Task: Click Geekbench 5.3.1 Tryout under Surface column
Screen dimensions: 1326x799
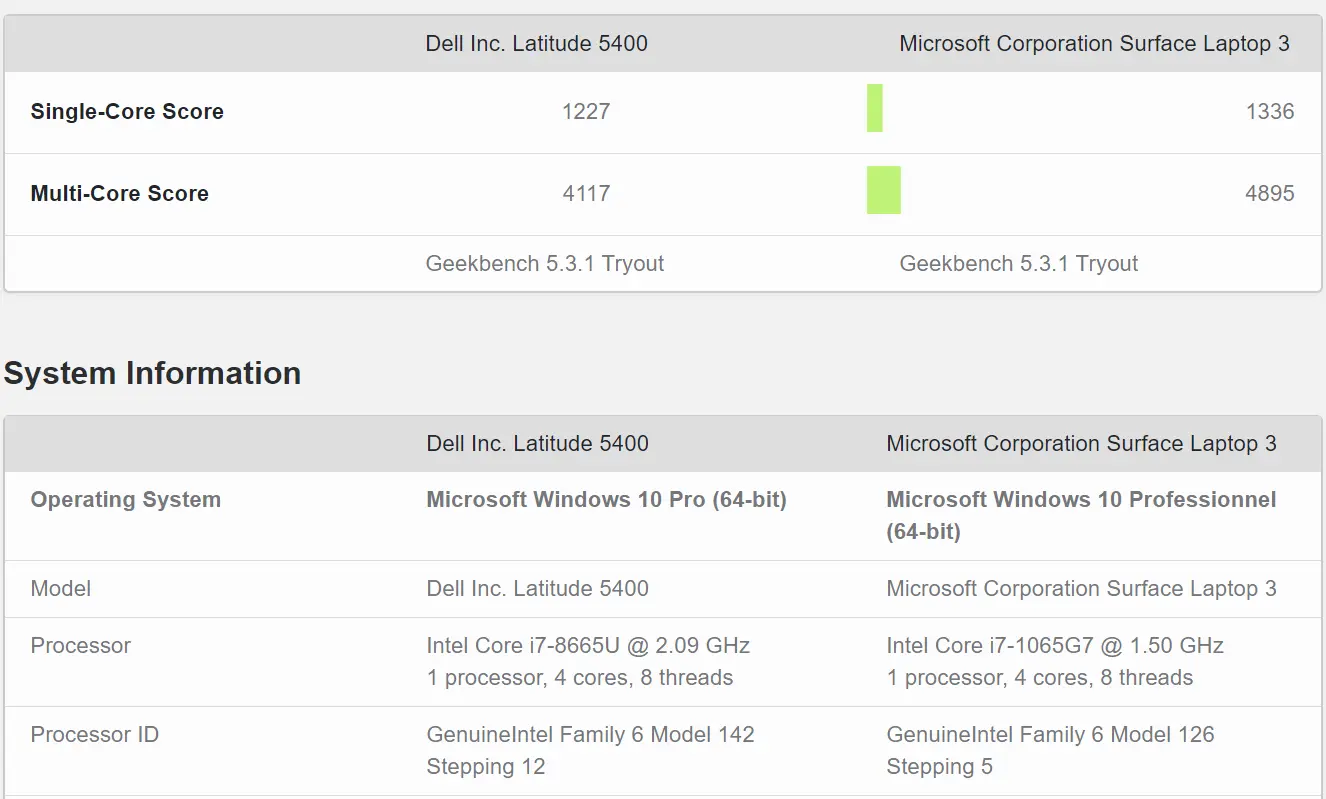Action: click(1019, 263)
